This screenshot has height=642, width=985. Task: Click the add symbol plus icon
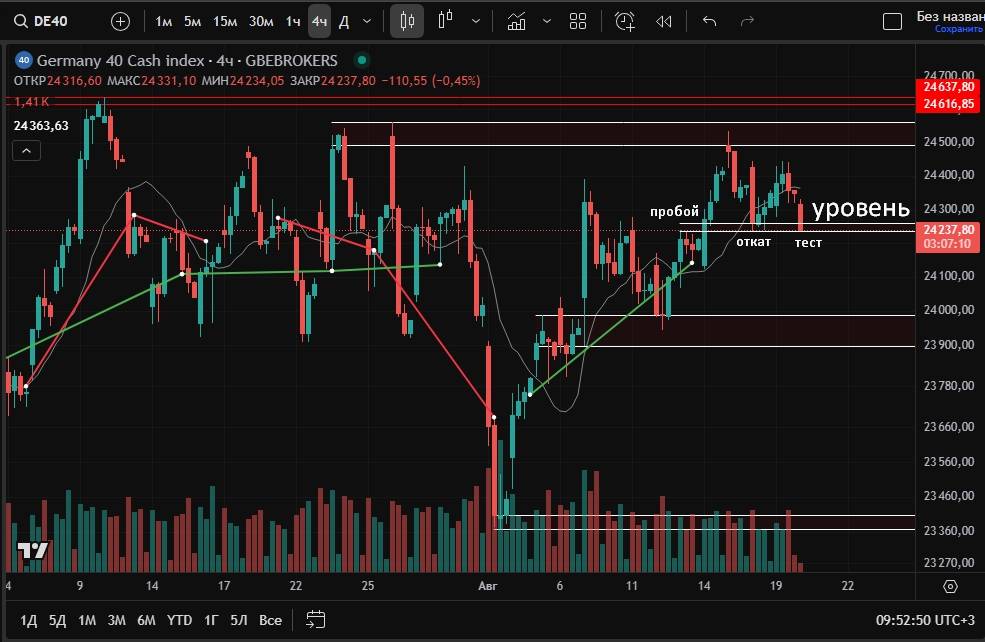tap(120, 21)
